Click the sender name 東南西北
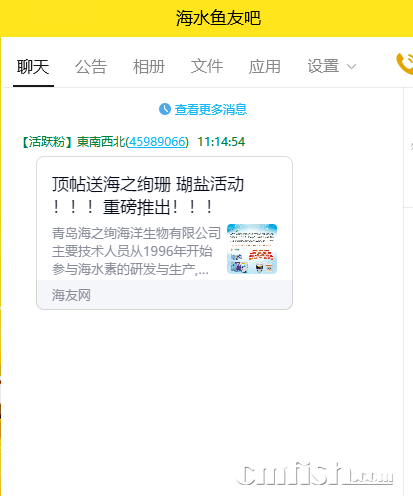The width and height of the screenshot is (413, 496). pyautogui.click(x=101, y=142)
